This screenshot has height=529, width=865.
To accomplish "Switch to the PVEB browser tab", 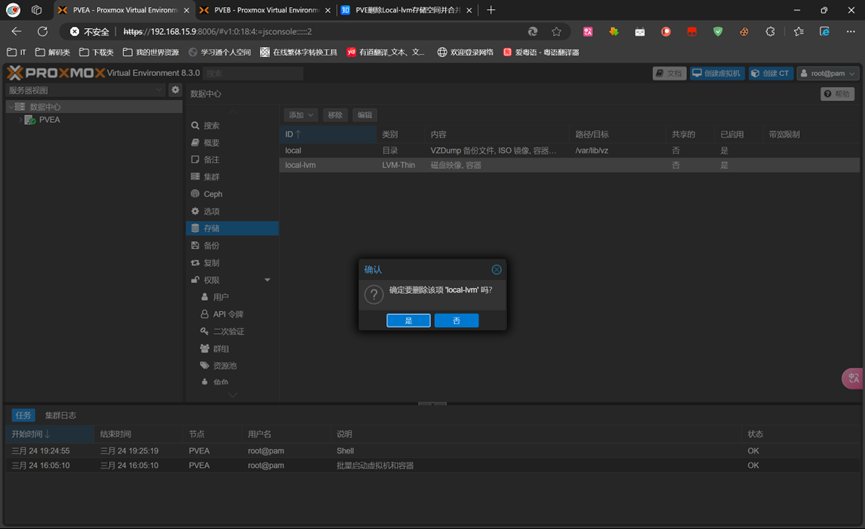I will (x=266, y=10).
